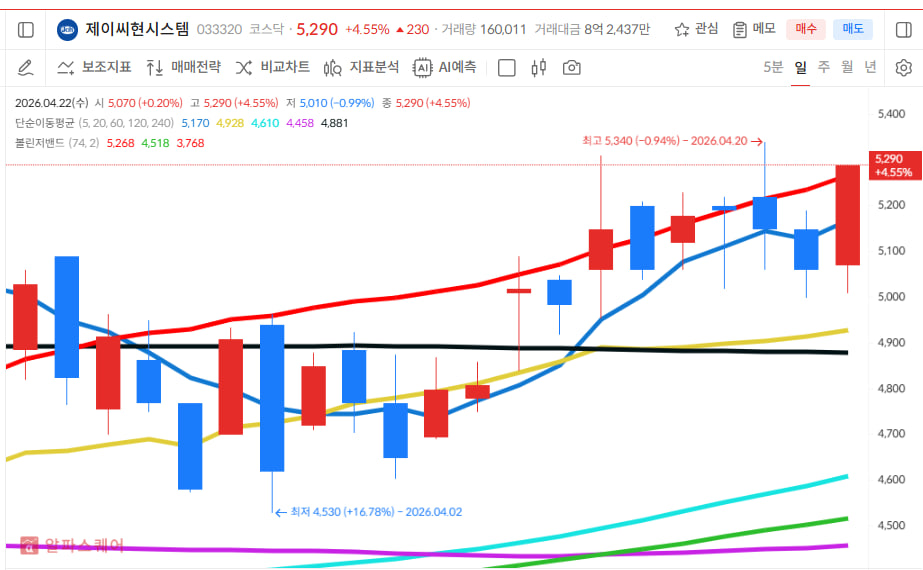Switch to 주 weekly tab
Viewport: 923px width, 570px height.
pyautogui.click(x=823, y=68)
